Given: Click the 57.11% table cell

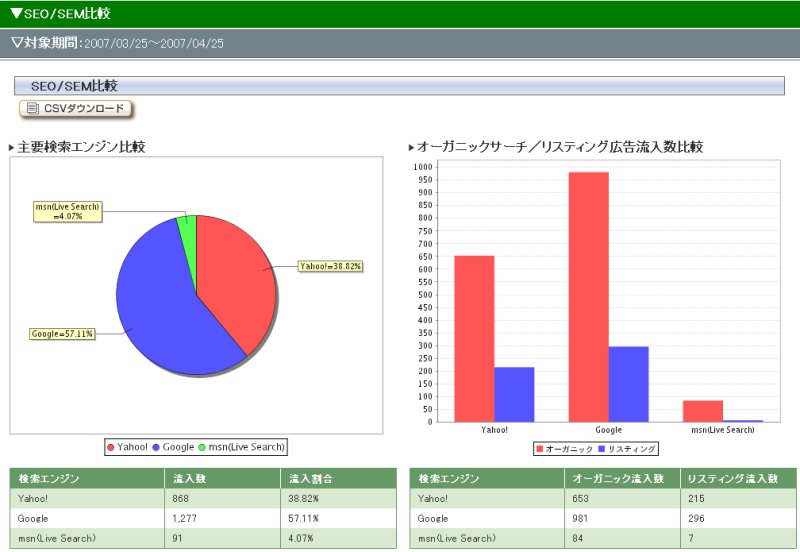Looking at the screenshot, I should (x=339, y=518).
